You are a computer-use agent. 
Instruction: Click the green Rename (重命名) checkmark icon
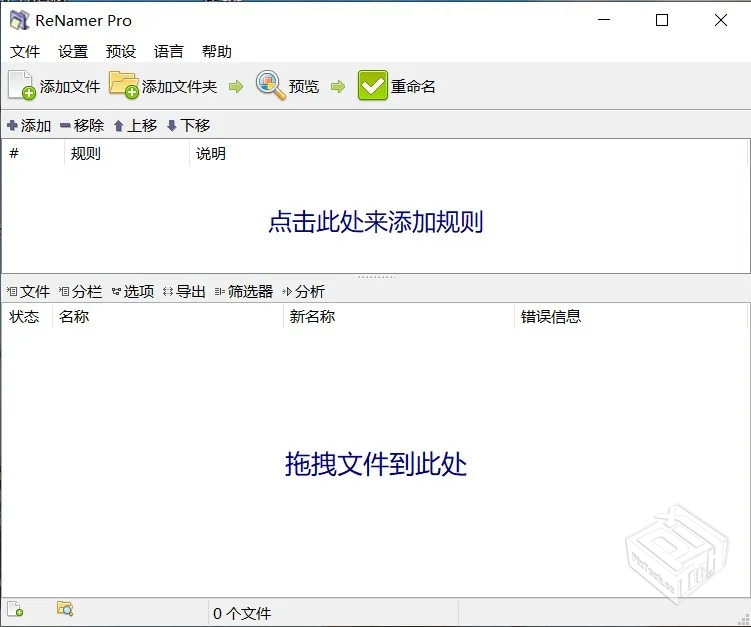pyautogui.click(x=372, y=85)
